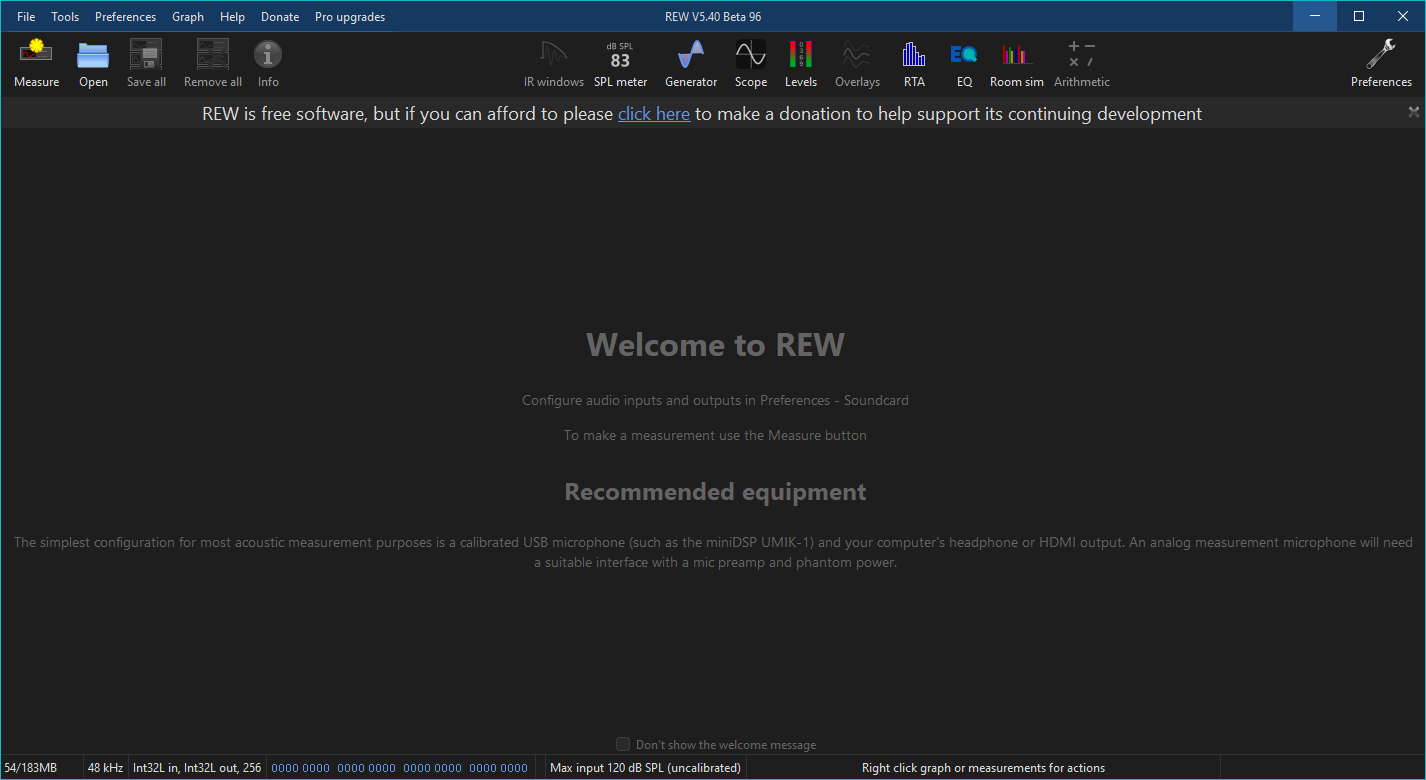Follow the "click here" donation link

click(654, 114)
